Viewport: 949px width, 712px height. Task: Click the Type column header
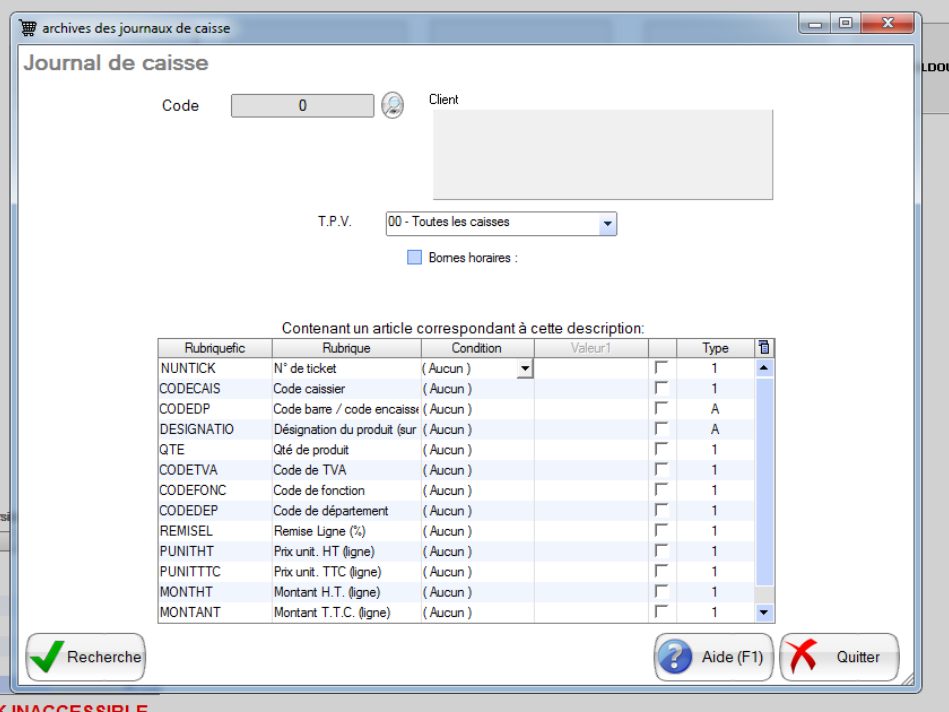click(714, 348)
